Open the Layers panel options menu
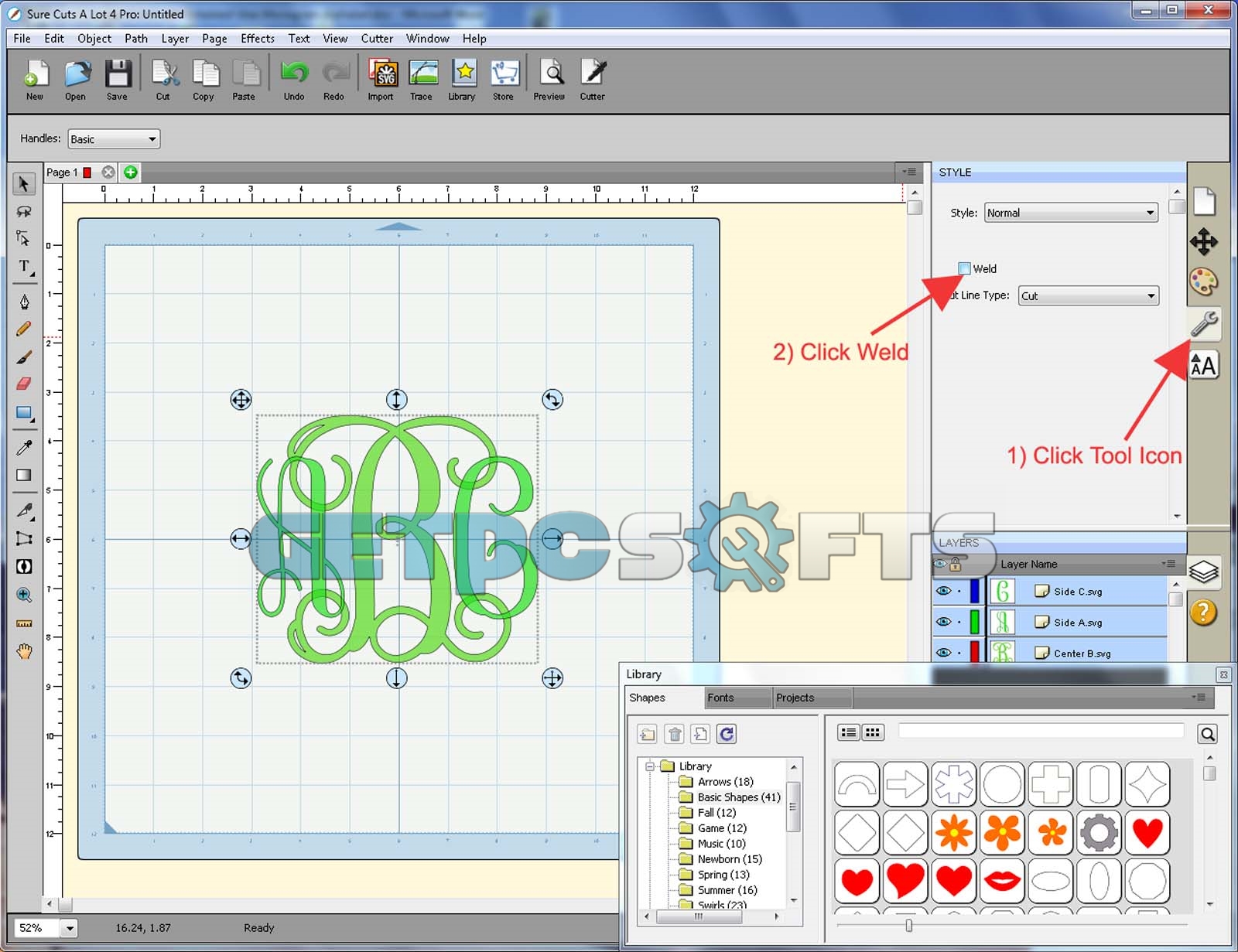 1169,564
